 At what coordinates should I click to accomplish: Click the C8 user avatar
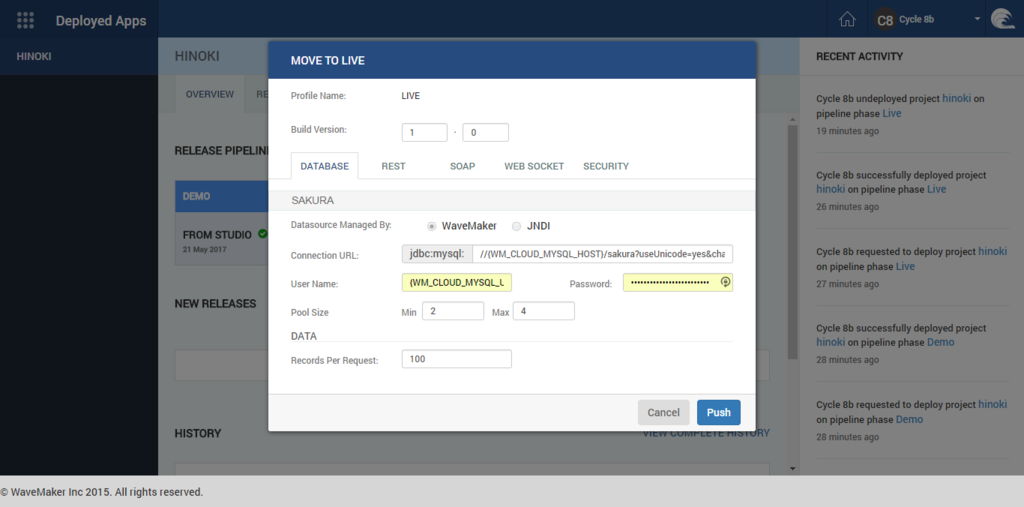885,20
